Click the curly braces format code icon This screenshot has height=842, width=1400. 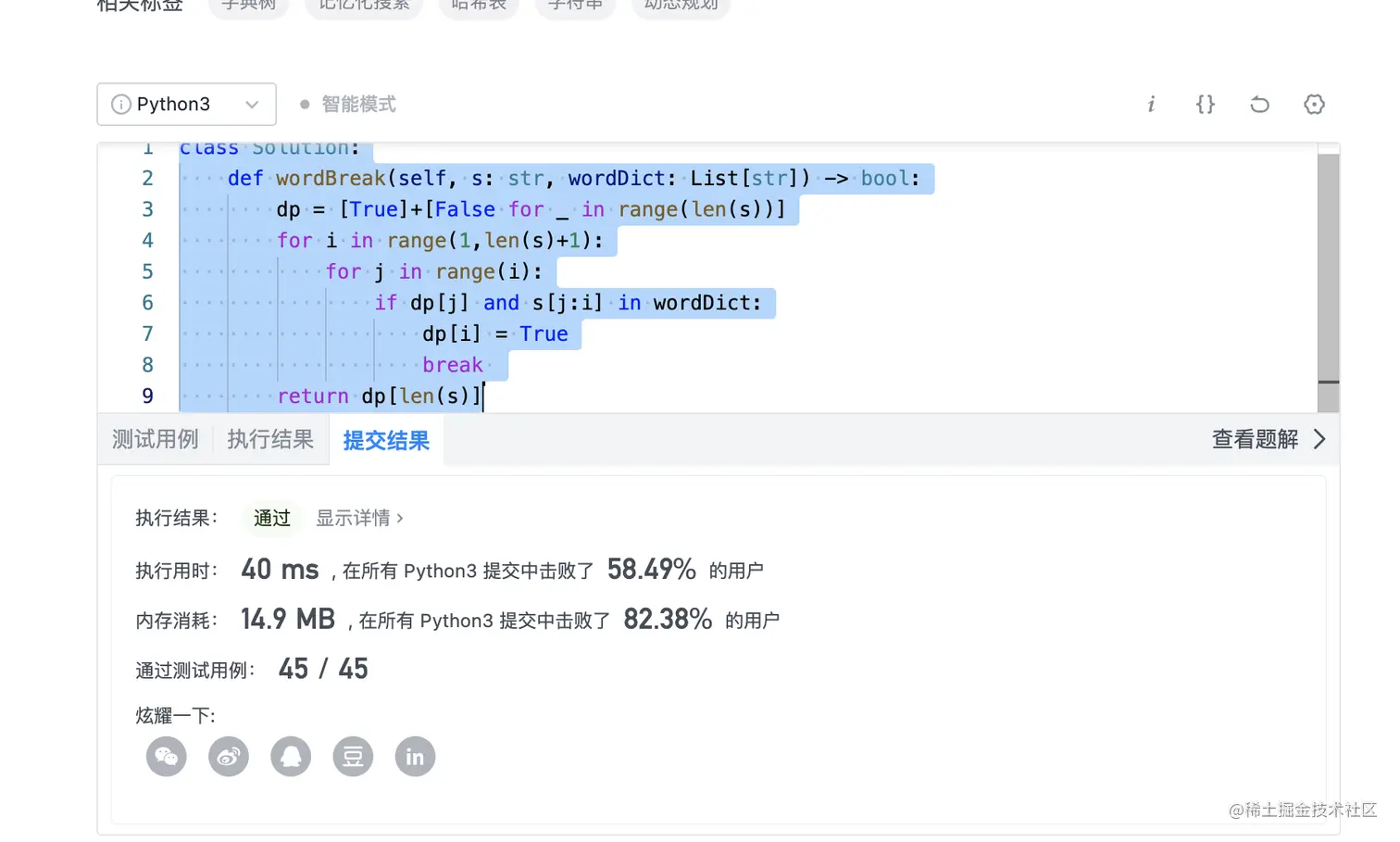1205,105
